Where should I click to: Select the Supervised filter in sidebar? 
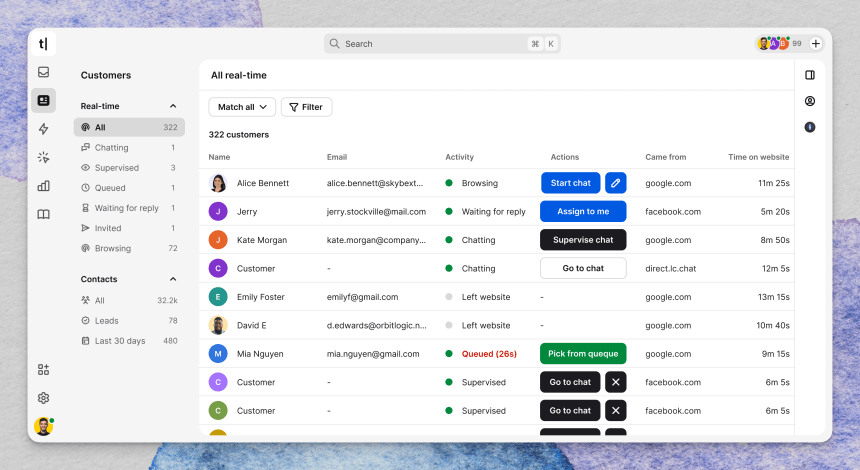(129, 168)
